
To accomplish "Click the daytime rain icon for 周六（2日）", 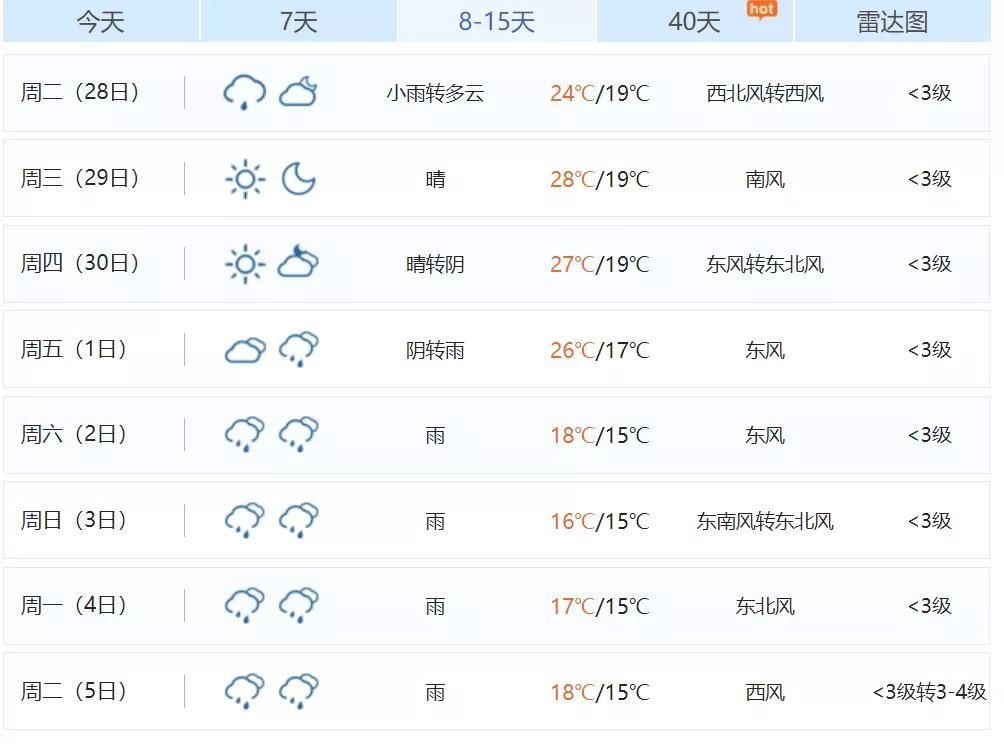I will (x=244, y=435).
